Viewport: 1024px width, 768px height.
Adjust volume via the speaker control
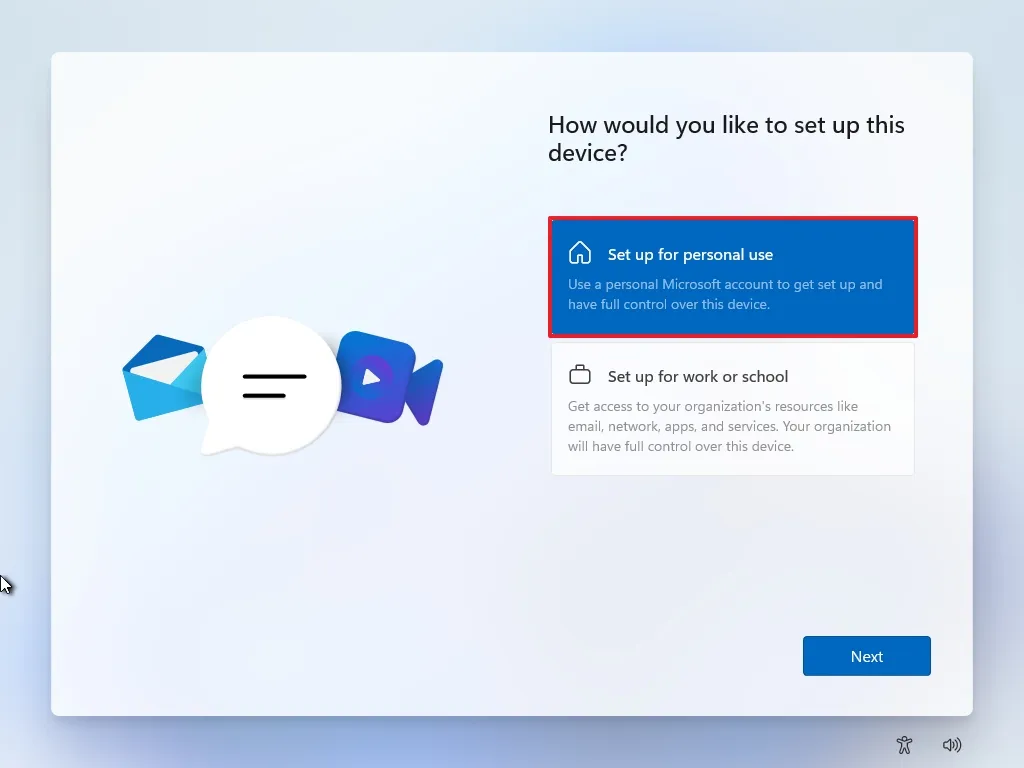pos(952,745)
